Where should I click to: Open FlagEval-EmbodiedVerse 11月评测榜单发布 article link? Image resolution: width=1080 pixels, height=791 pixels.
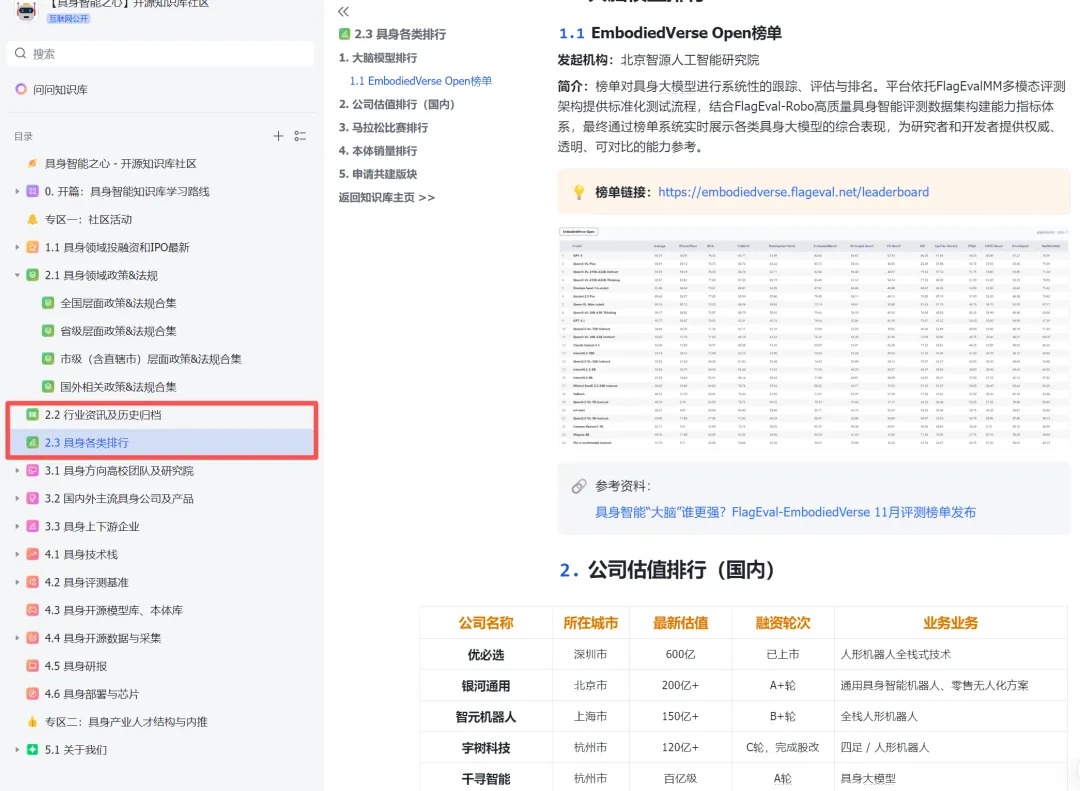point(785,512)
